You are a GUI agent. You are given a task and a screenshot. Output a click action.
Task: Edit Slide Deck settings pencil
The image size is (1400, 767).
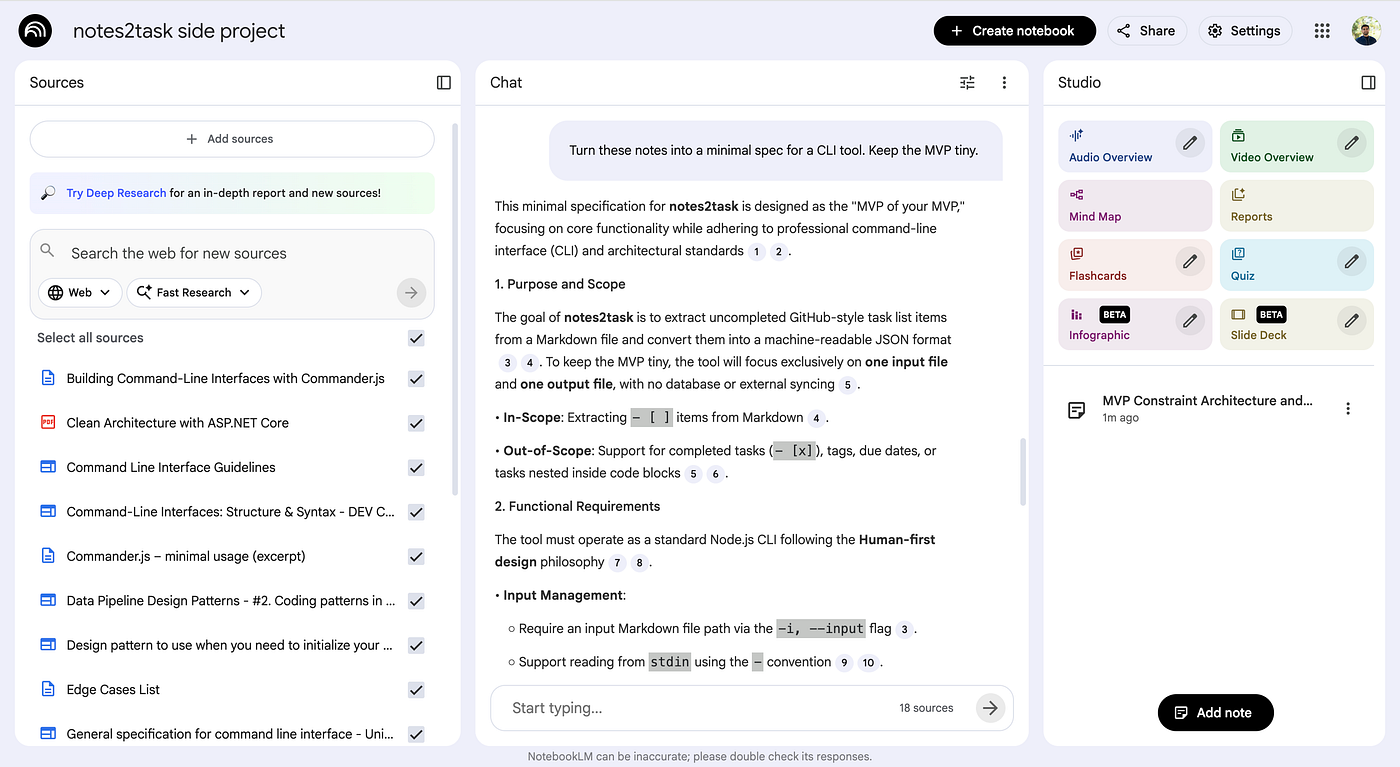[1351, 321]
